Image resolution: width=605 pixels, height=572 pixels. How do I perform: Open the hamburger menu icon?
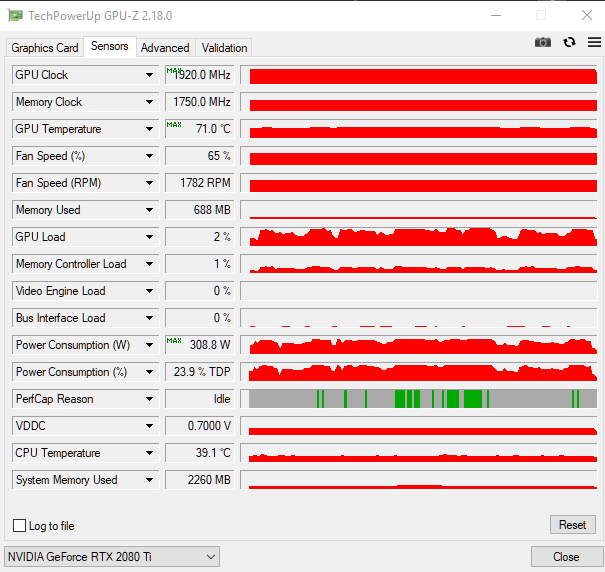[x=594, y=42]
